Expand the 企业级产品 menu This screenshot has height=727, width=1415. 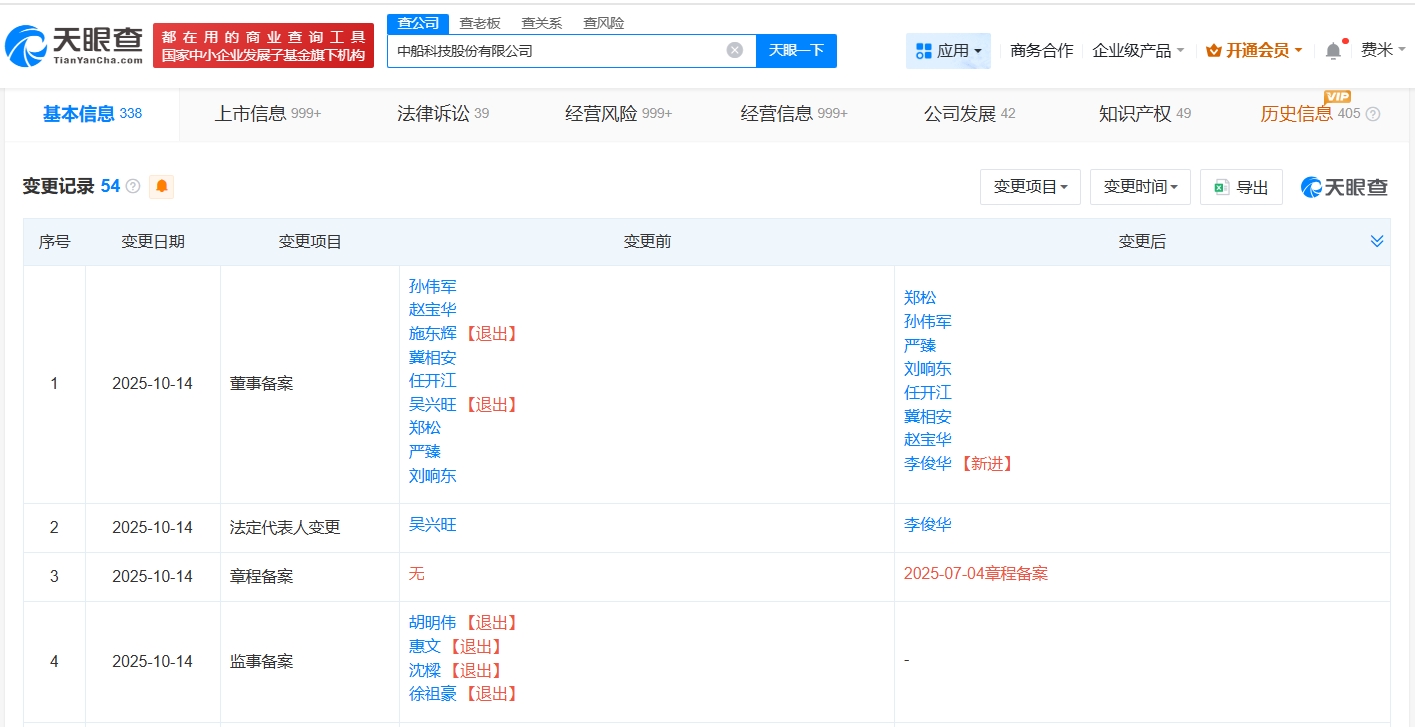1138,50
